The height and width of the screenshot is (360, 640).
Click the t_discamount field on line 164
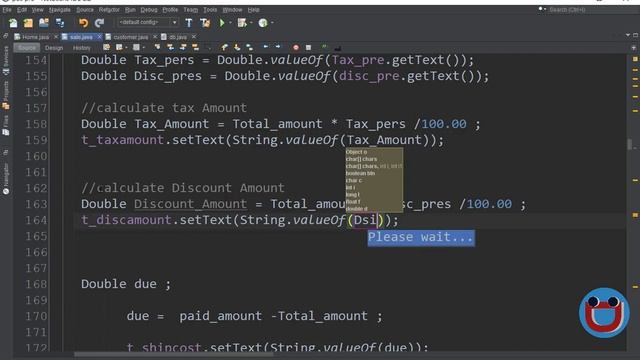127,220
